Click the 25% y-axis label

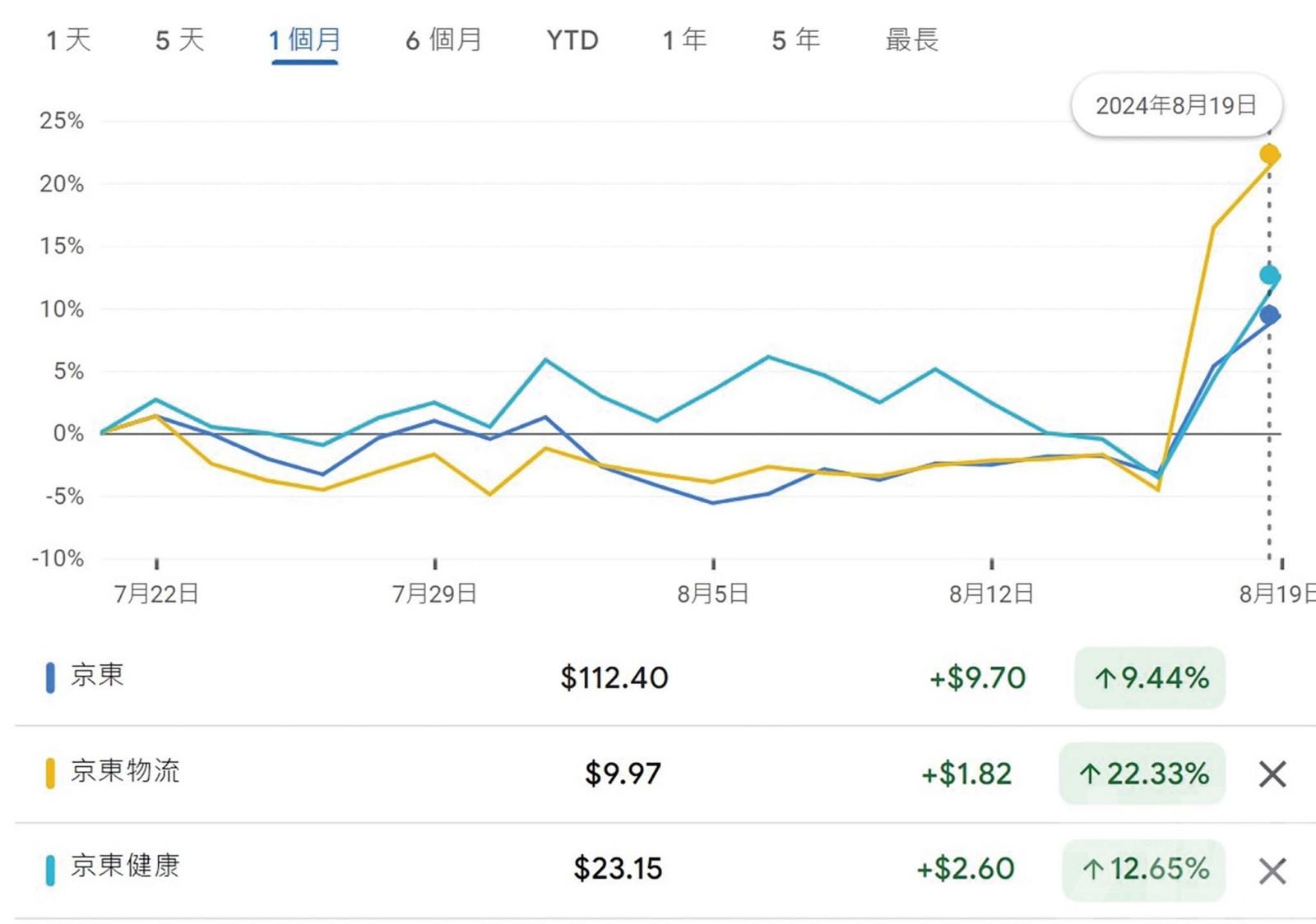[x=62, y=121]
